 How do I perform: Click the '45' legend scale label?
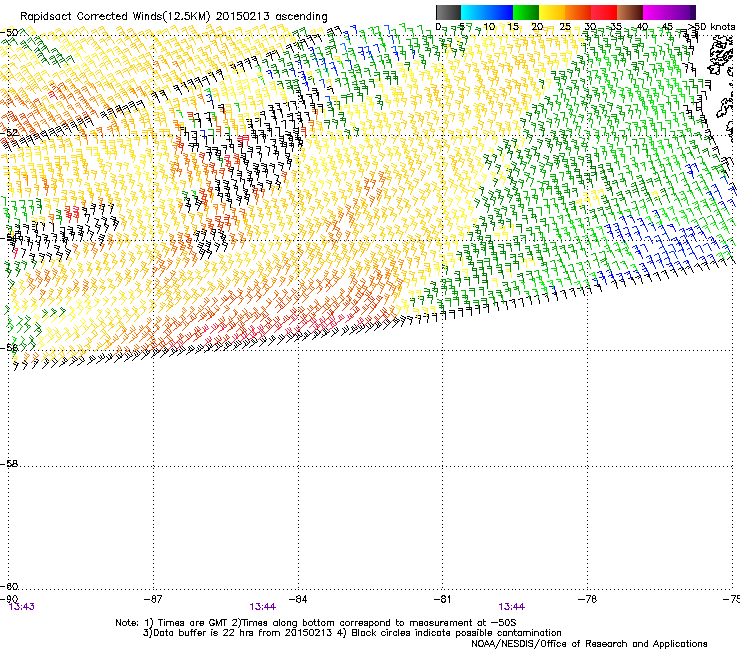667,27
